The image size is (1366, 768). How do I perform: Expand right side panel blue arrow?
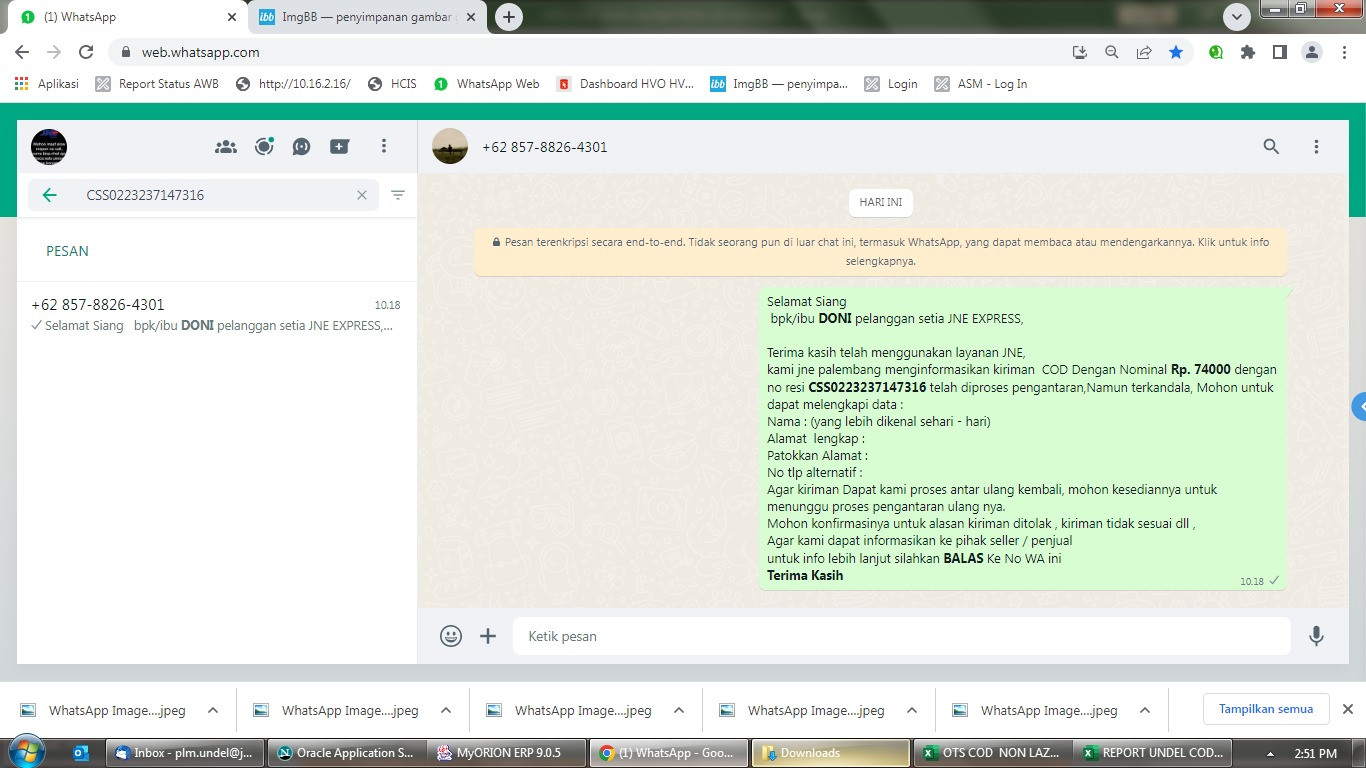pyautogui.click(x=1360, y=407)
